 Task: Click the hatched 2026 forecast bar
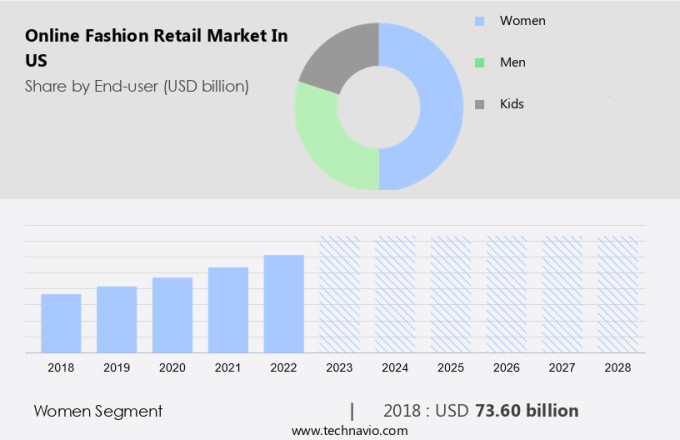tap(507, 294)
